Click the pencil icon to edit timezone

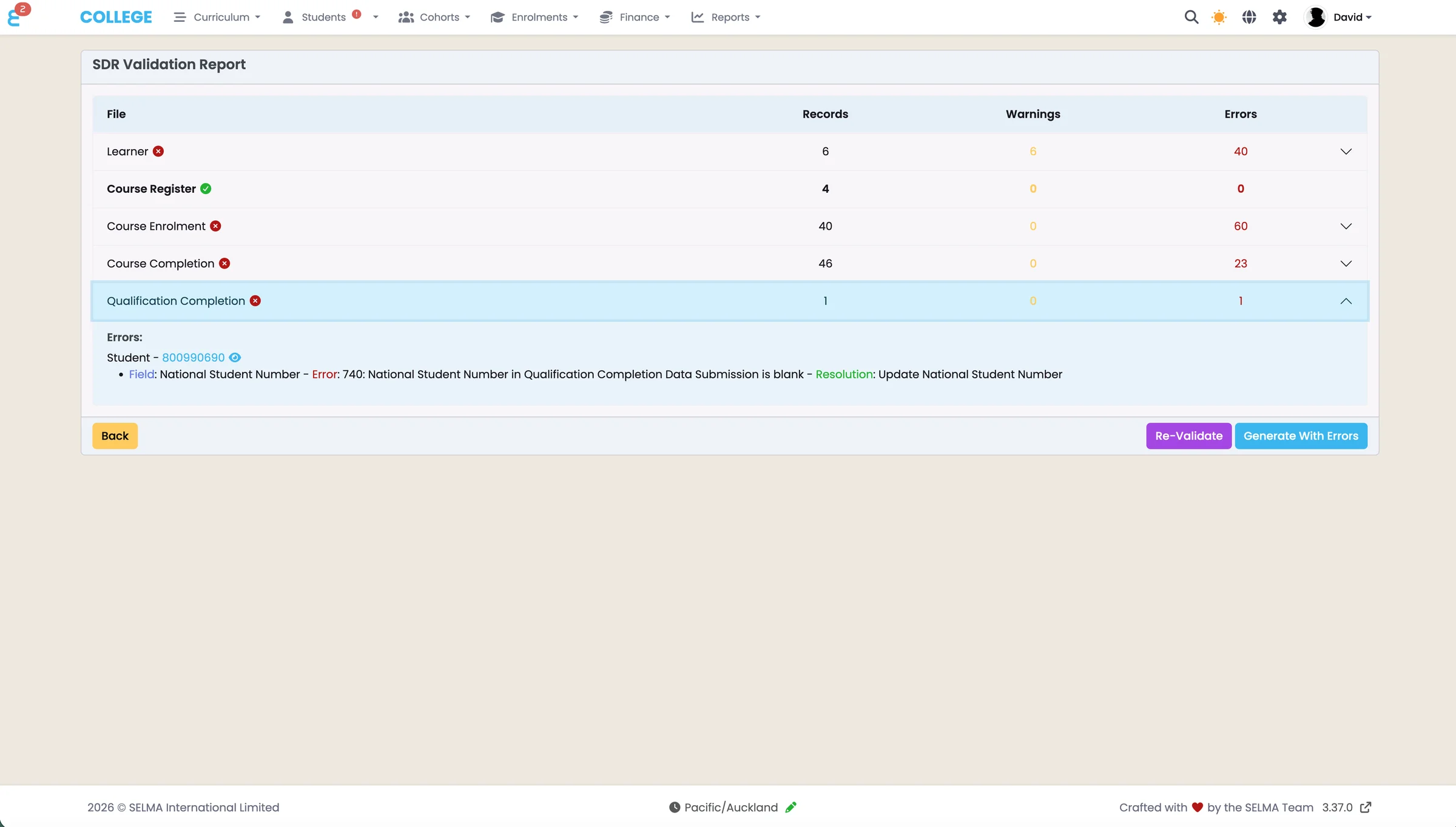[790, 807]
